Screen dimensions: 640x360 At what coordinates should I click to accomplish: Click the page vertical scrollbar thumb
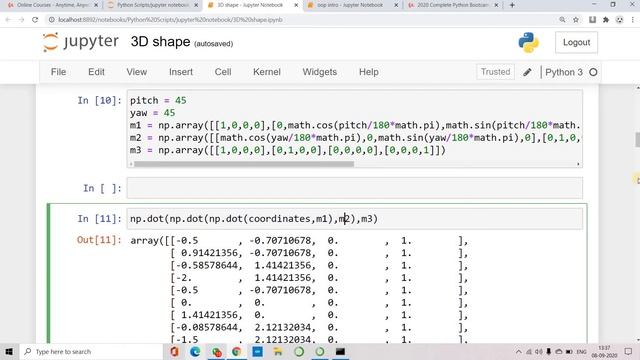coord(637,140)
